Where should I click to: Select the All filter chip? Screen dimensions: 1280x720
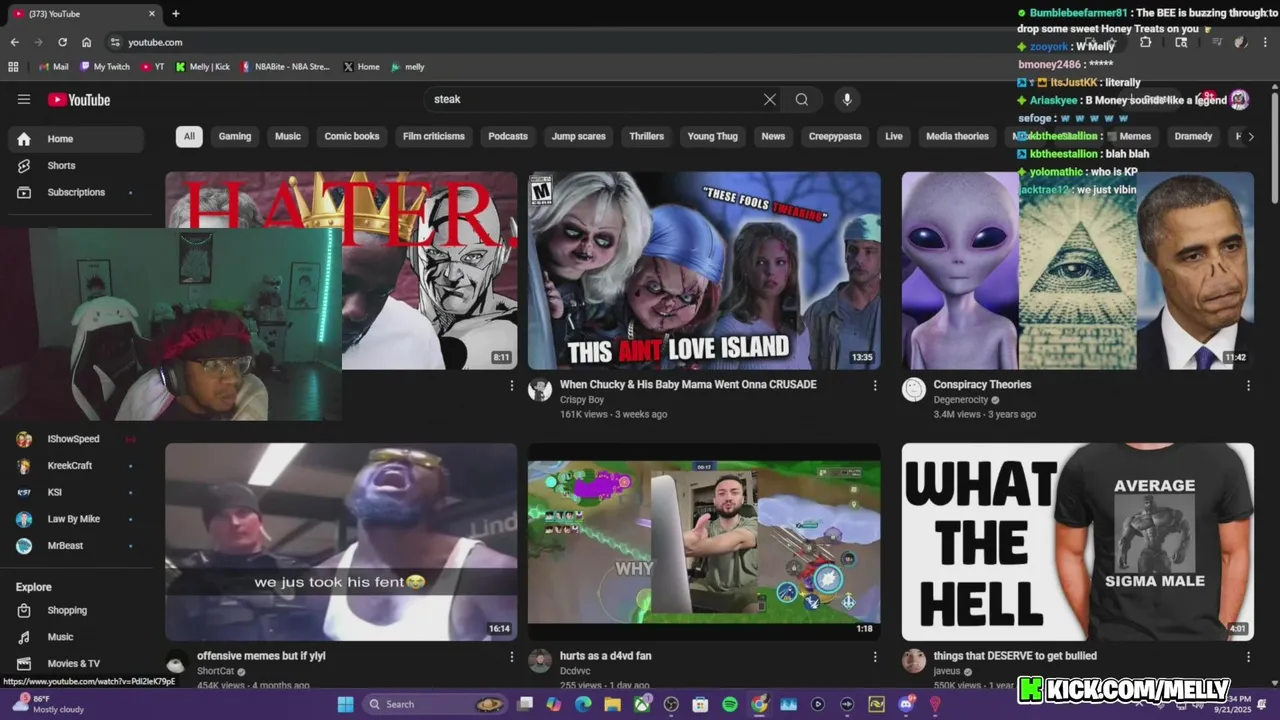[x=189, y=136]
